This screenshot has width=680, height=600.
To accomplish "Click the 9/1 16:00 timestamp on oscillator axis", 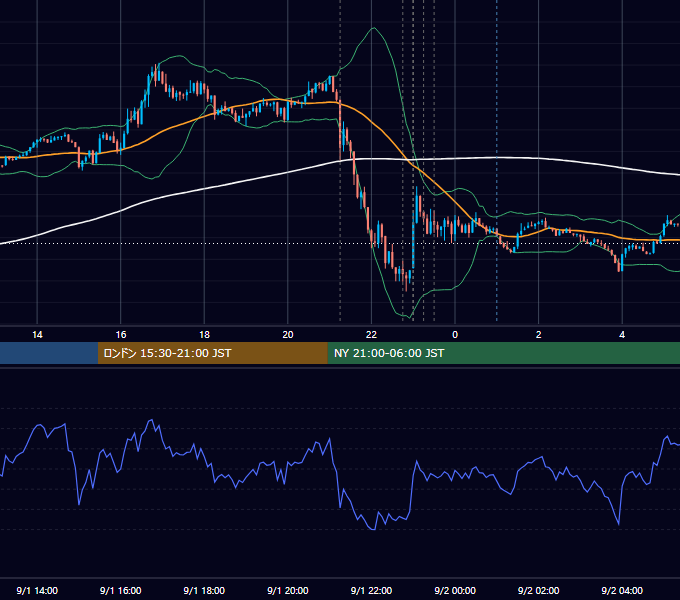I will tap(121, 590).
